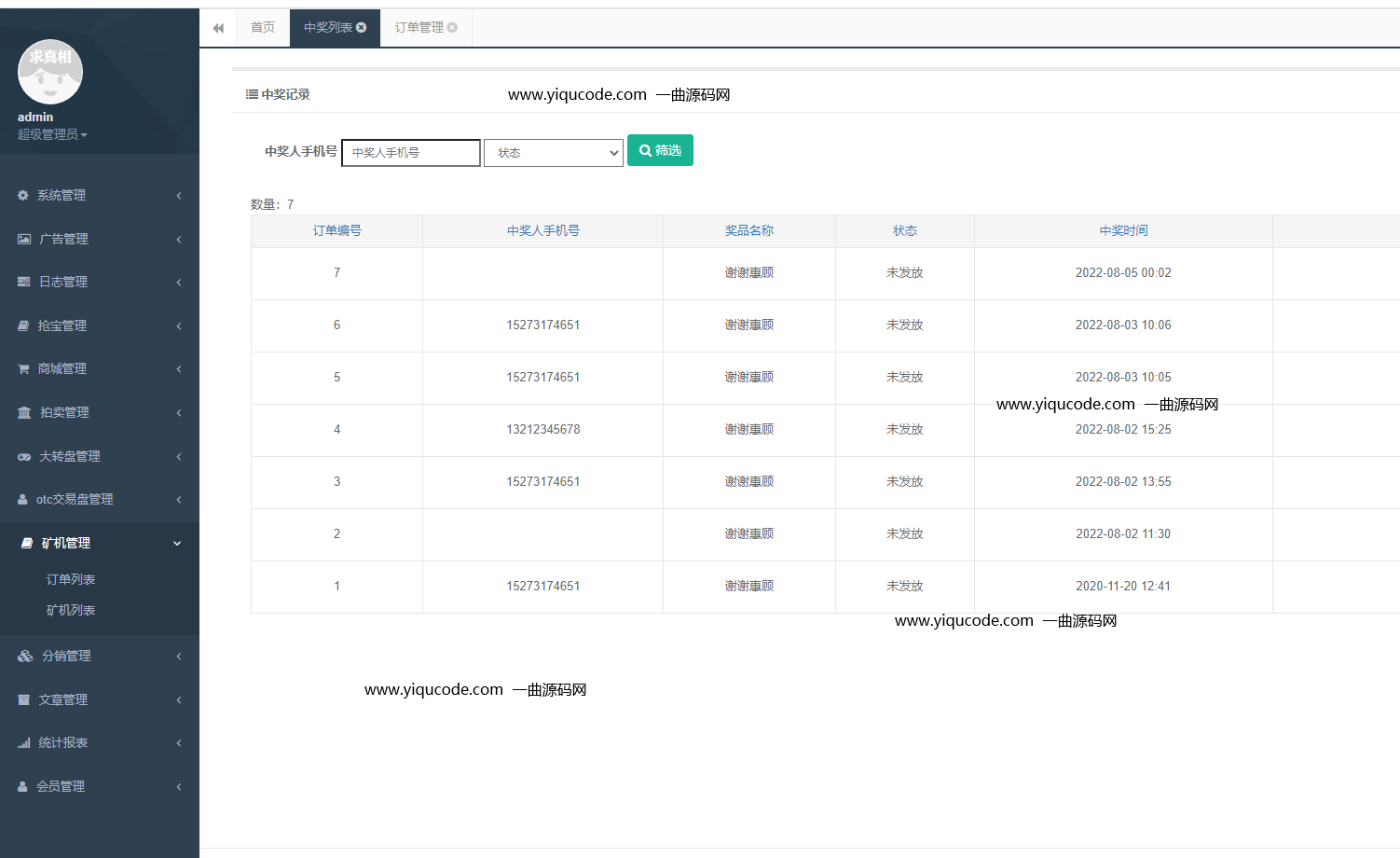This screenshot has width=1400, height=858.
Task: Click the 文章管理 archive icon
Action: tap(24, 699)
